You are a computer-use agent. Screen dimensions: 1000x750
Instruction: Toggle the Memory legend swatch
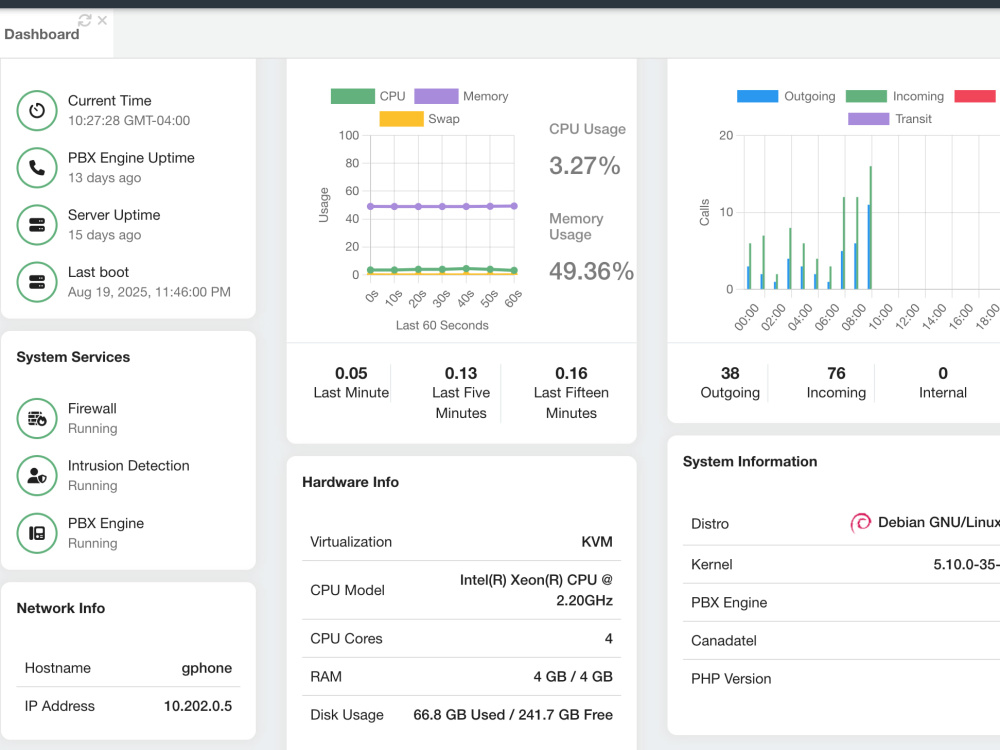436,96
